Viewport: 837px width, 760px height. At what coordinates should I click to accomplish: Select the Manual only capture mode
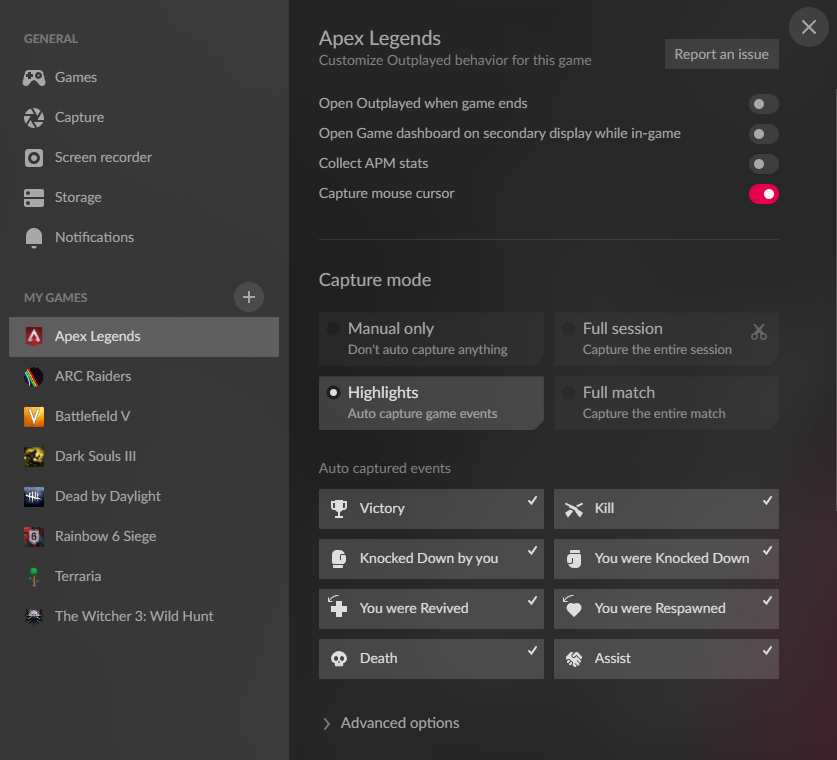(431, 338)
